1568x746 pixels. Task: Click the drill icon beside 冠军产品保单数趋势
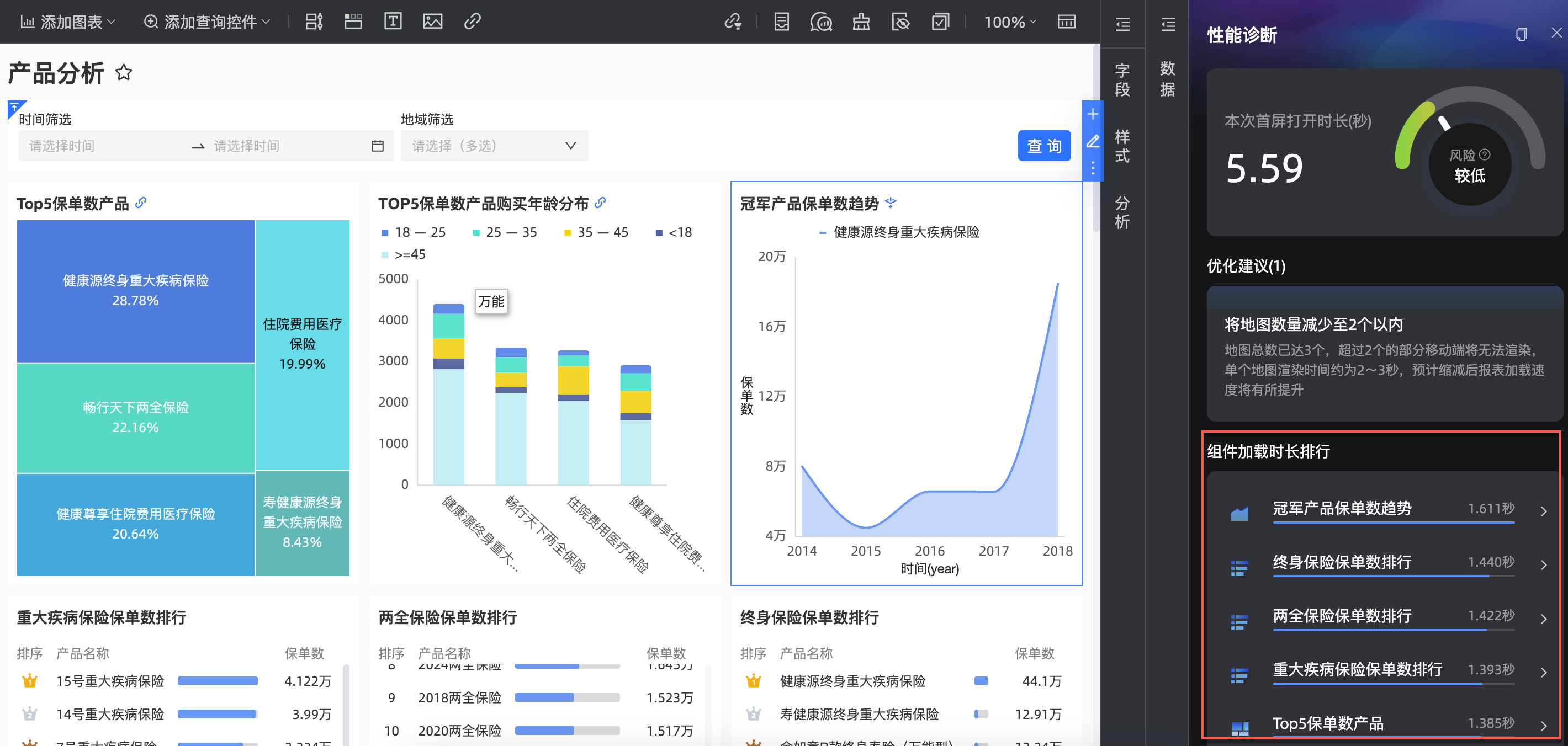[891, 203]
